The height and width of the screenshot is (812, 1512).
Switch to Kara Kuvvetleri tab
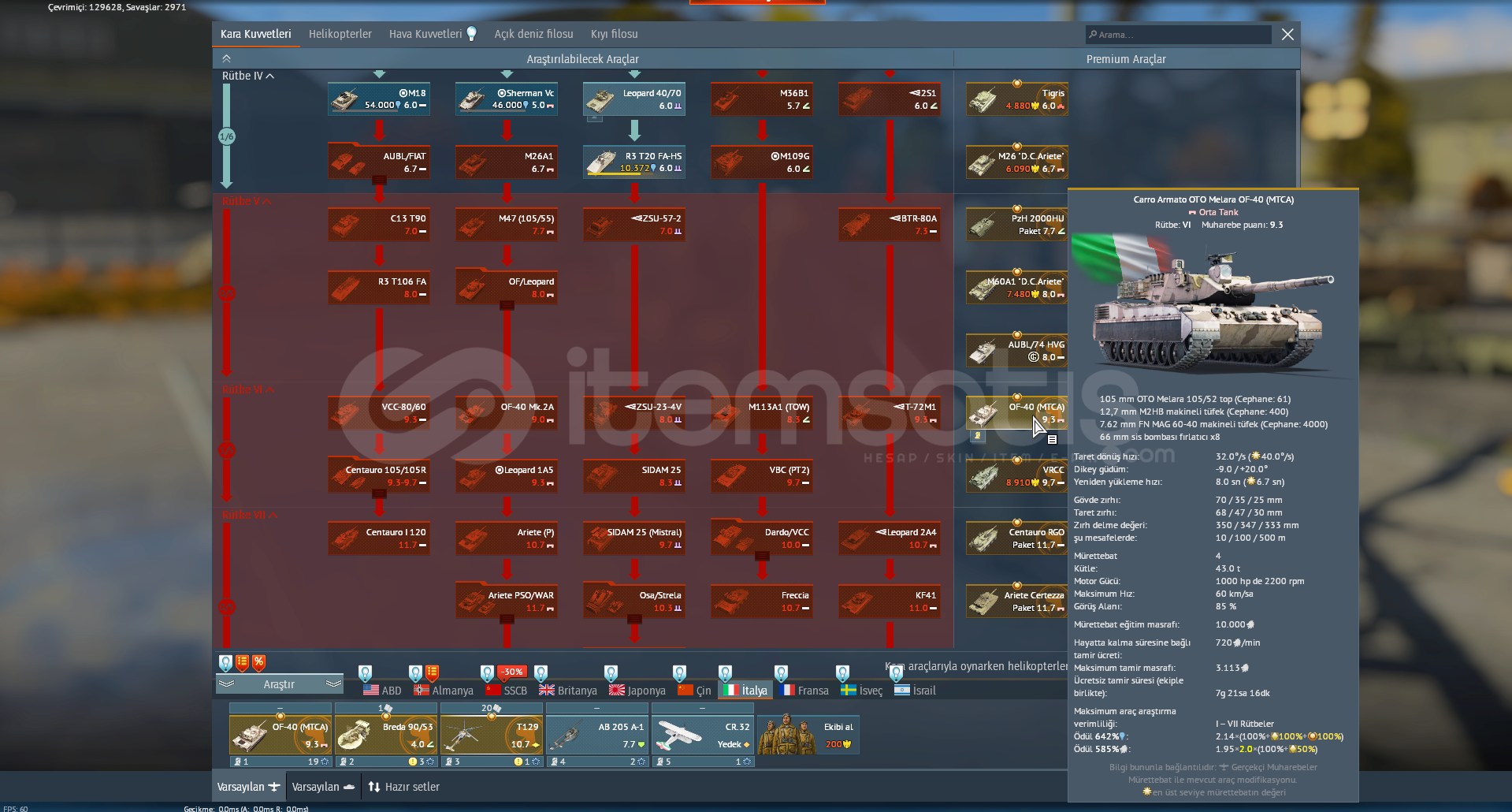click(256, 34)
